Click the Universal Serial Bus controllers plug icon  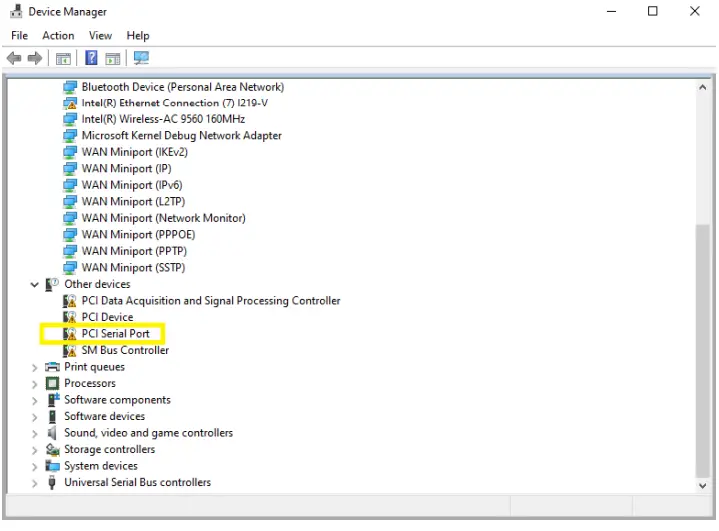pos(52,482)
